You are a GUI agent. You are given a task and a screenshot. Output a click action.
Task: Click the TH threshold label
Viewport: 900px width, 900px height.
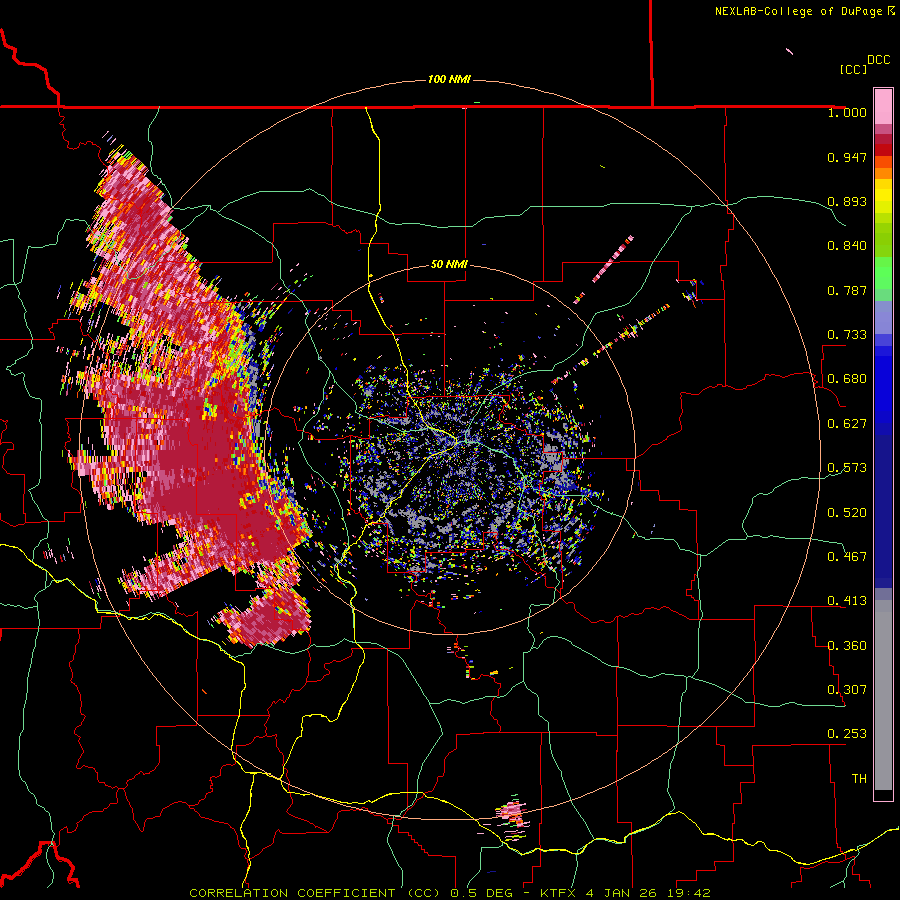(859, 779)
